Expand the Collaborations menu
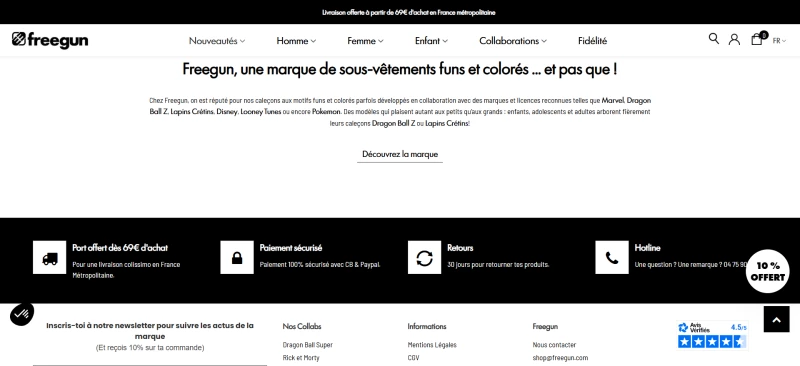This screenshot has width=800, height=366. [513, 41]
